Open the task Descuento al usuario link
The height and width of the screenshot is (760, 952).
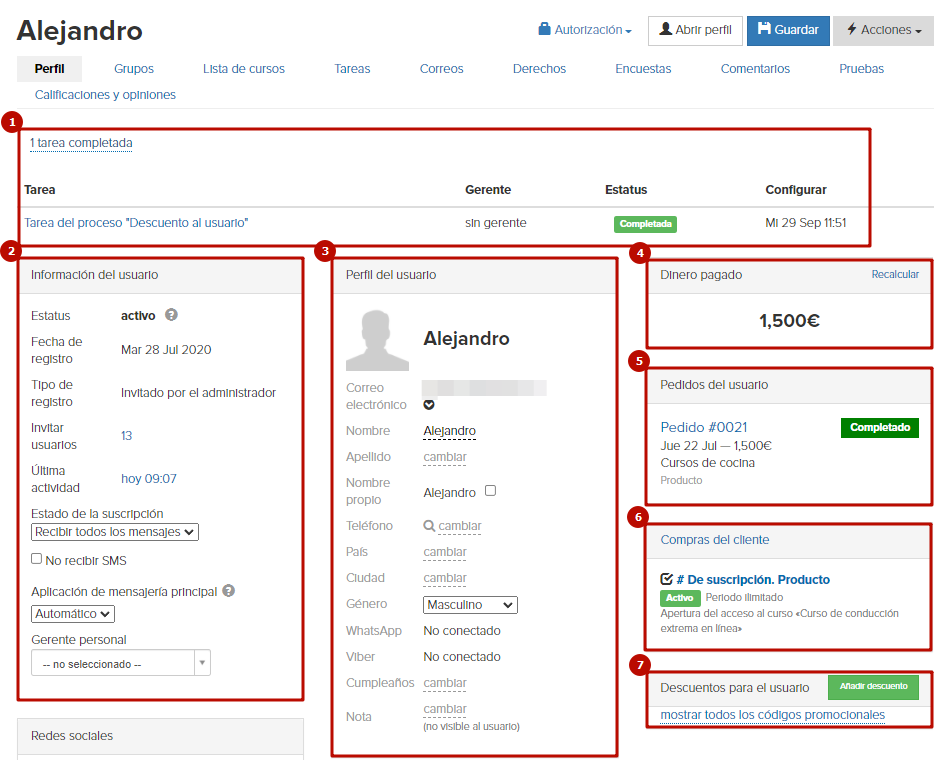coord(136,223)
